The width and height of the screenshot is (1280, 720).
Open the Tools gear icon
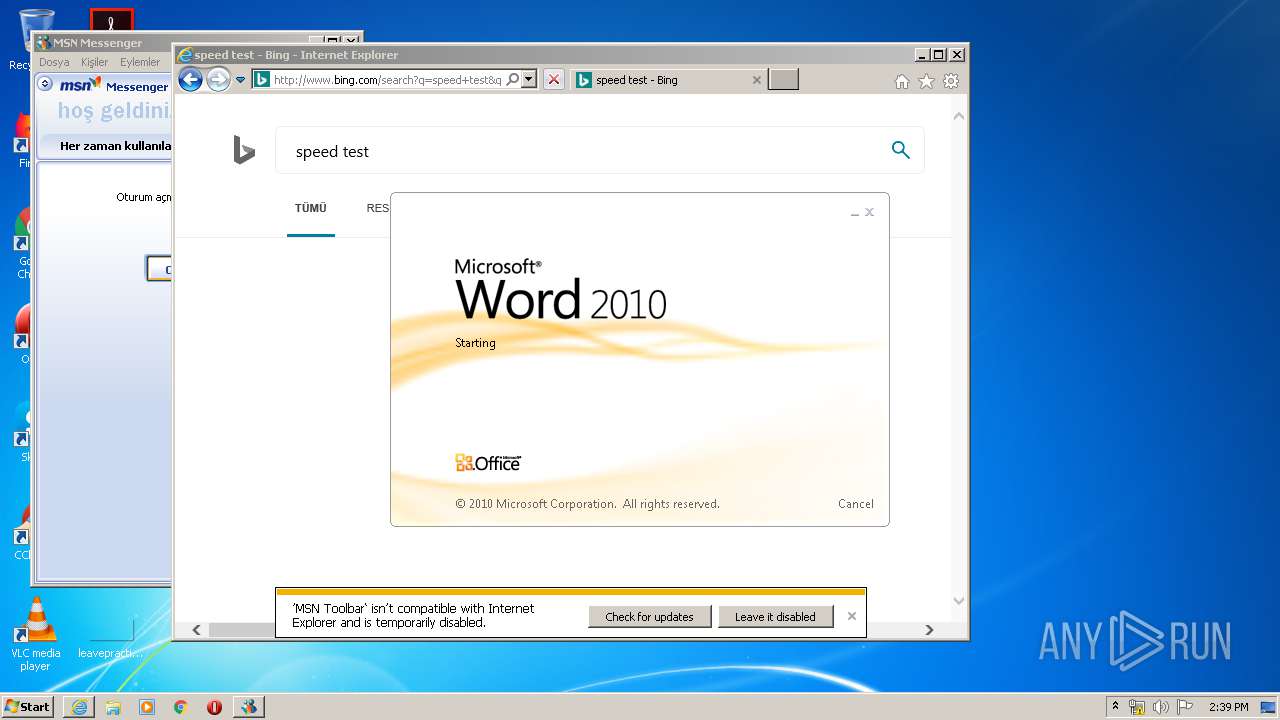pyautogui.click(x=951, y=81)
